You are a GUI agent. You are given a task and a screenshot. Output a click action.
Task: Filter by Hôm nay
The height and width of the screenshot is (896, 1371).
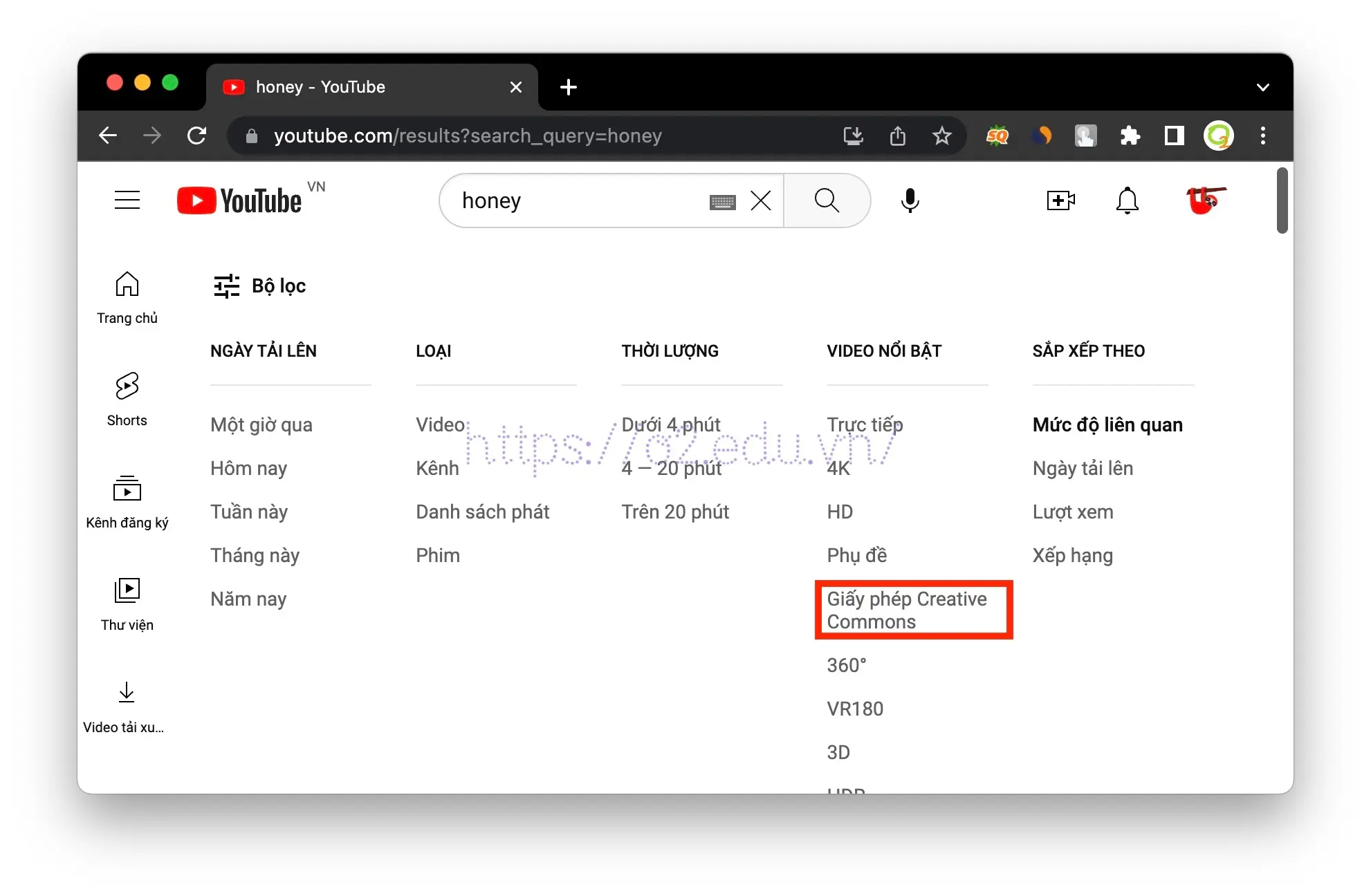(249, 468)
